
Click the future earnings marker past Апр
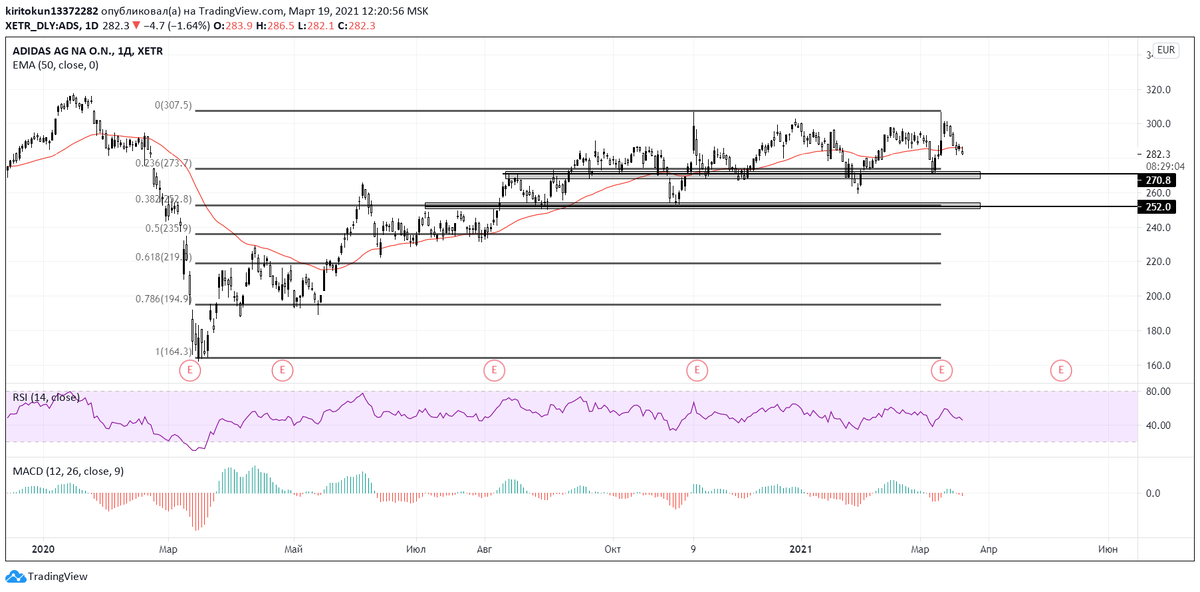click(1061, 370)
